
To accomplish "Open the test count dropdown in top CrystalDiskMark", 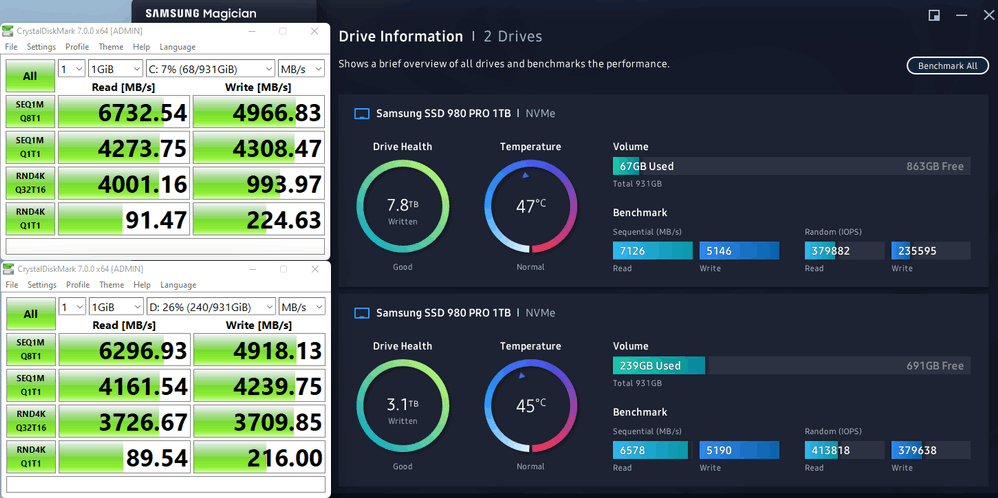I will point(71,69).
